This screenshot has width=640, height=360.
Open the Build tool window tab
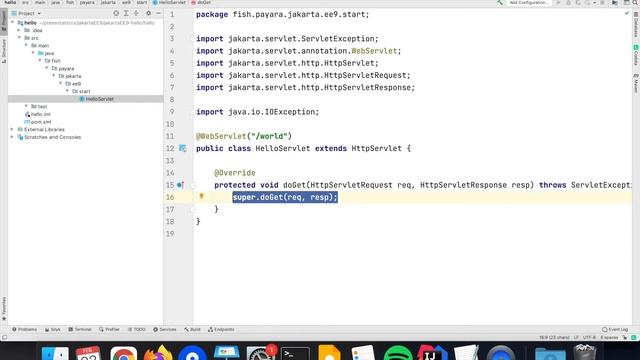(192, 329)
